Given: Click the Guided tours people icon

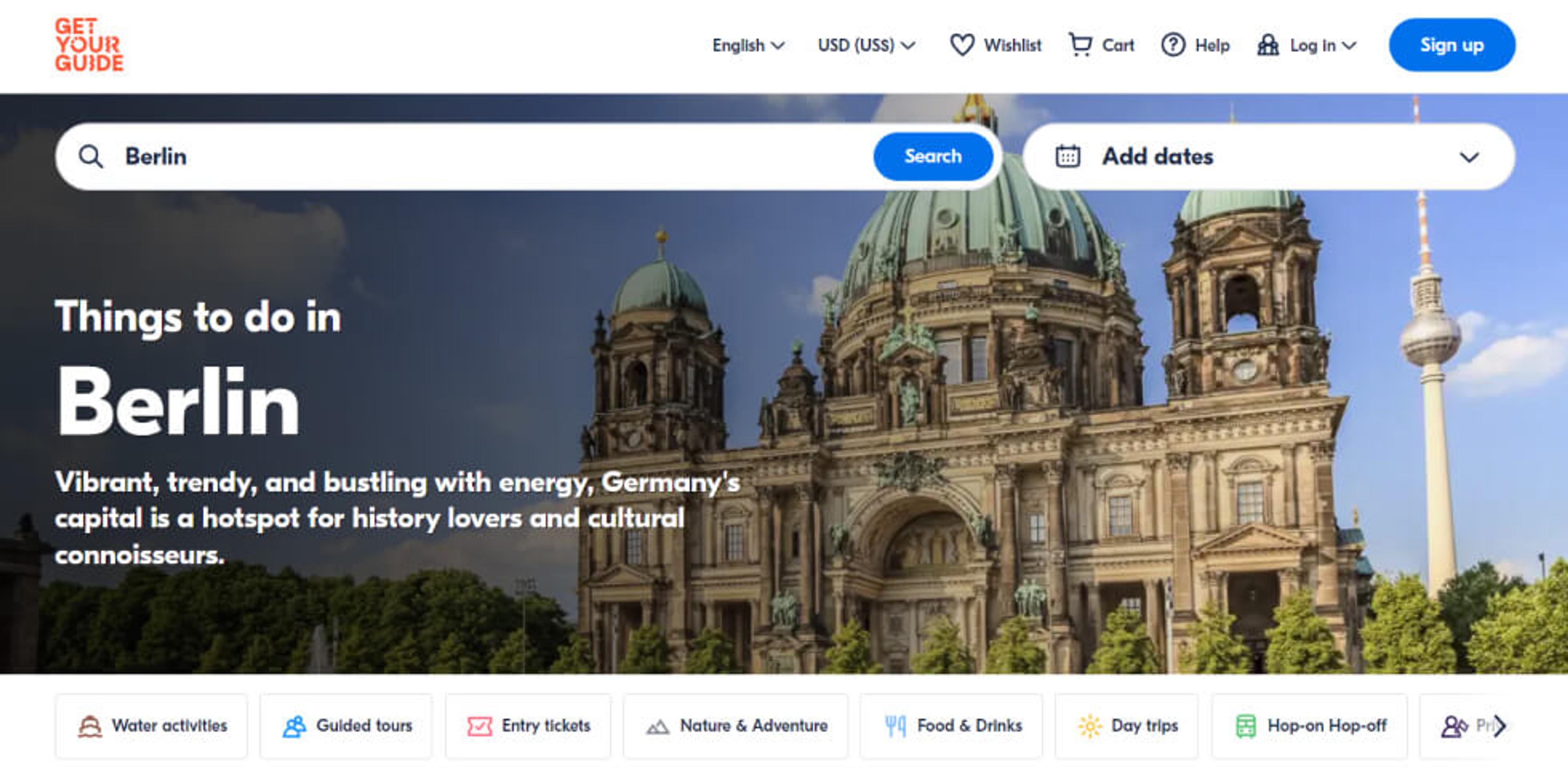Looking at the screenshot, I should point(294,726).
